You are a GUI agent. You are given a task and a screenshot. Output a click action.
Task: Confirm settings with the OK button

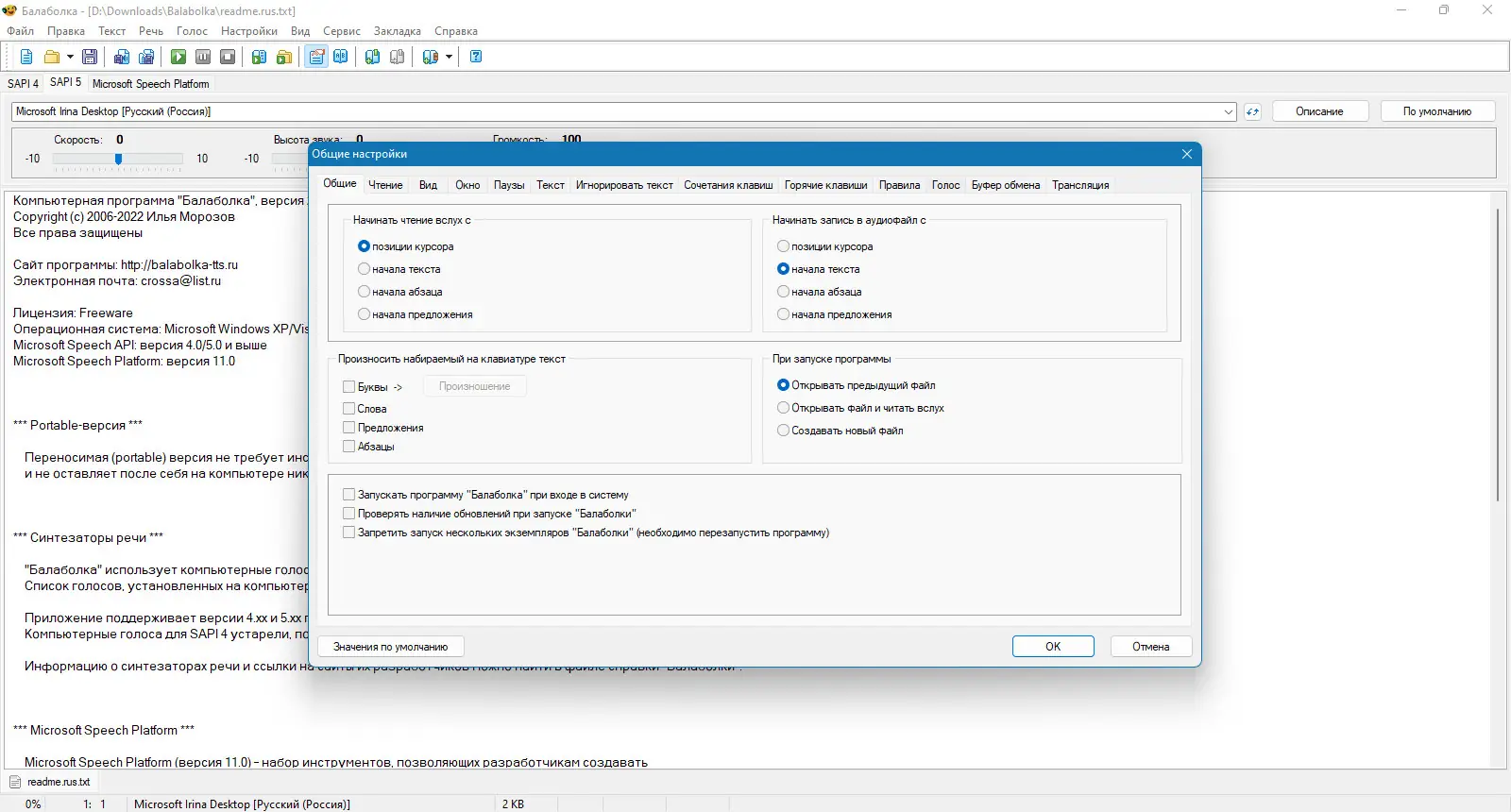[1053, 647]
